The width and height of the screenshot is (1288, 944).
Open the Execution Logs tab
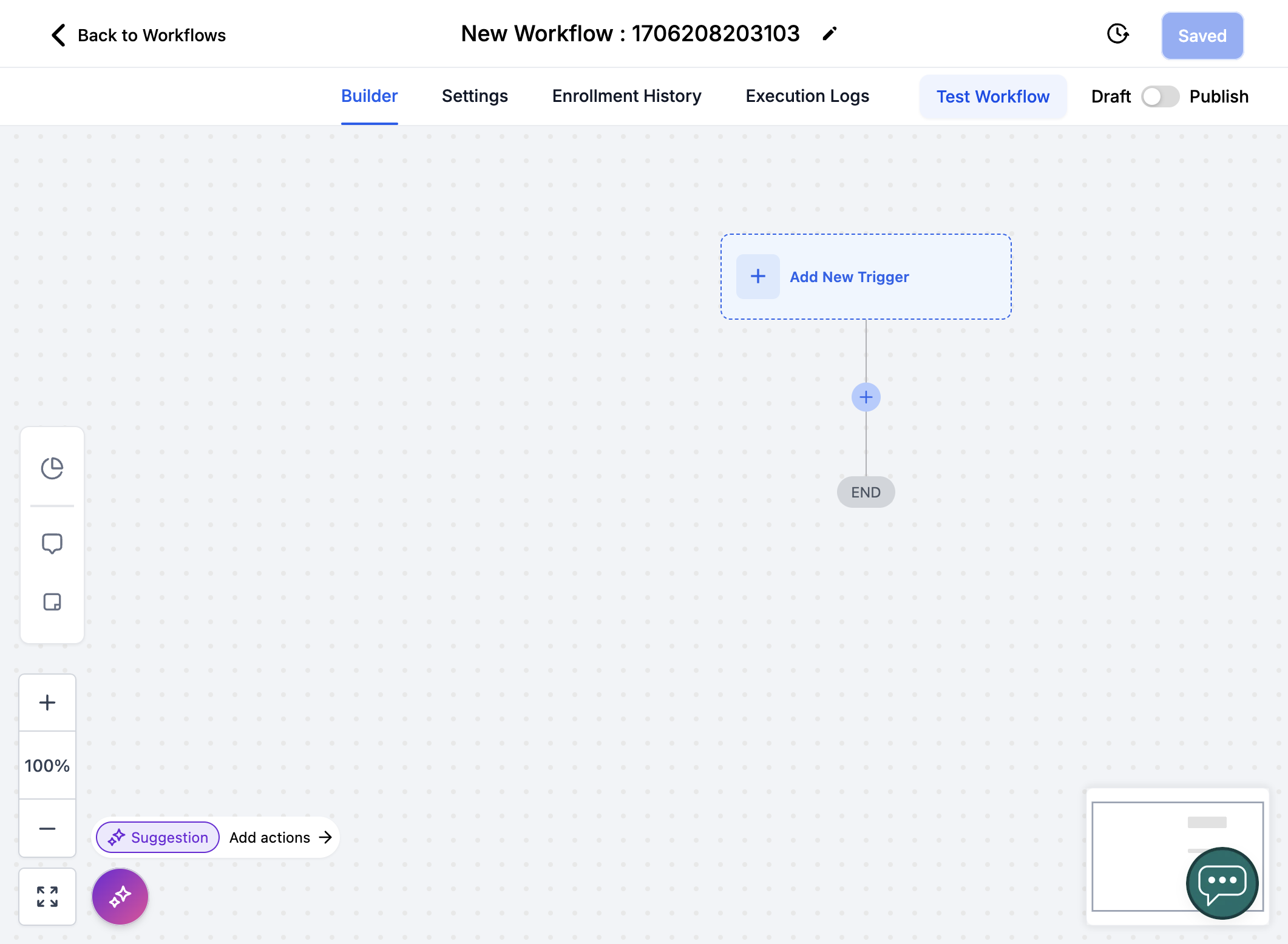click(x=807, y=96)
